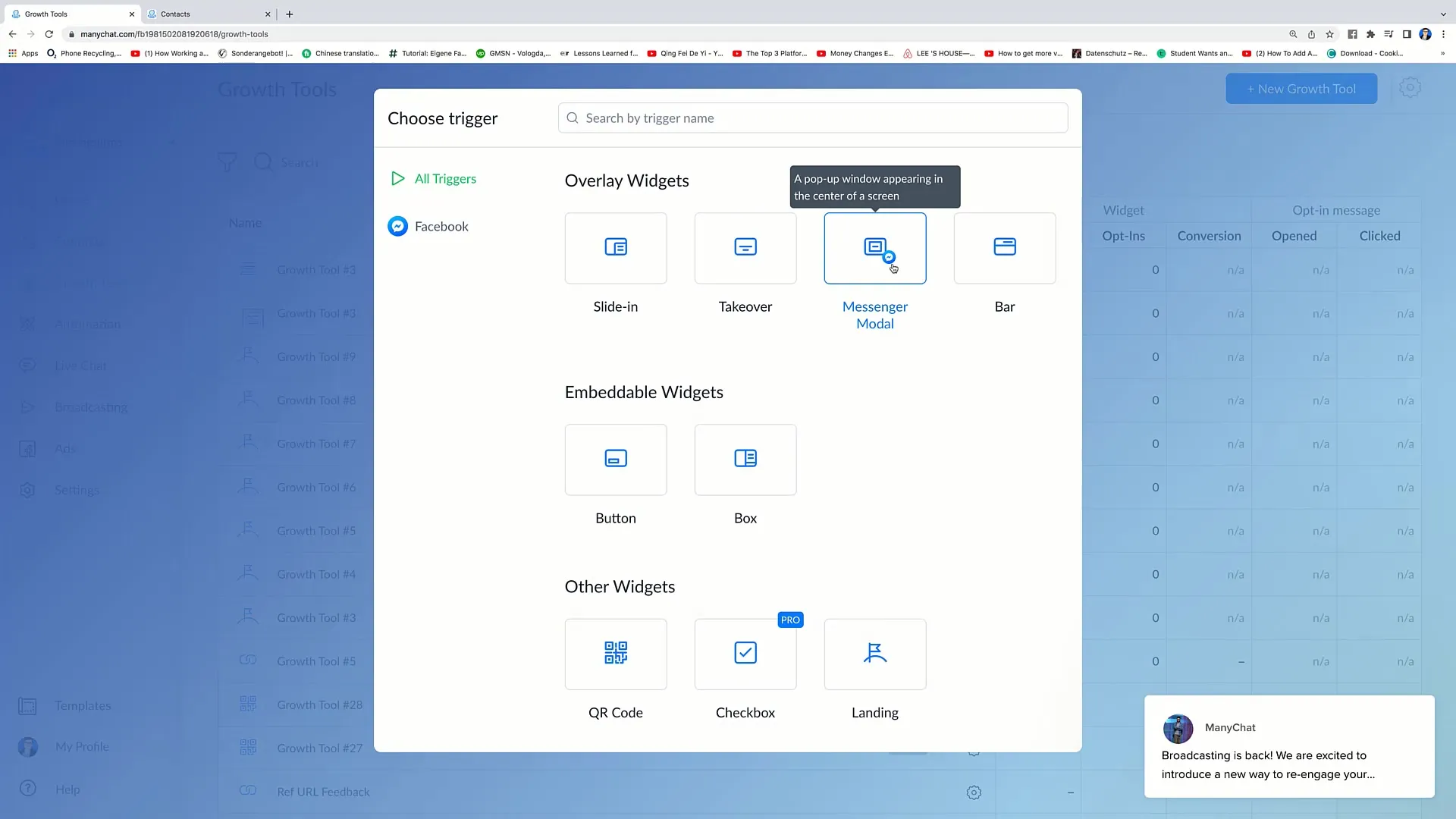
Task: Choose the Box embeddable widget
Action: pos(745,460)
